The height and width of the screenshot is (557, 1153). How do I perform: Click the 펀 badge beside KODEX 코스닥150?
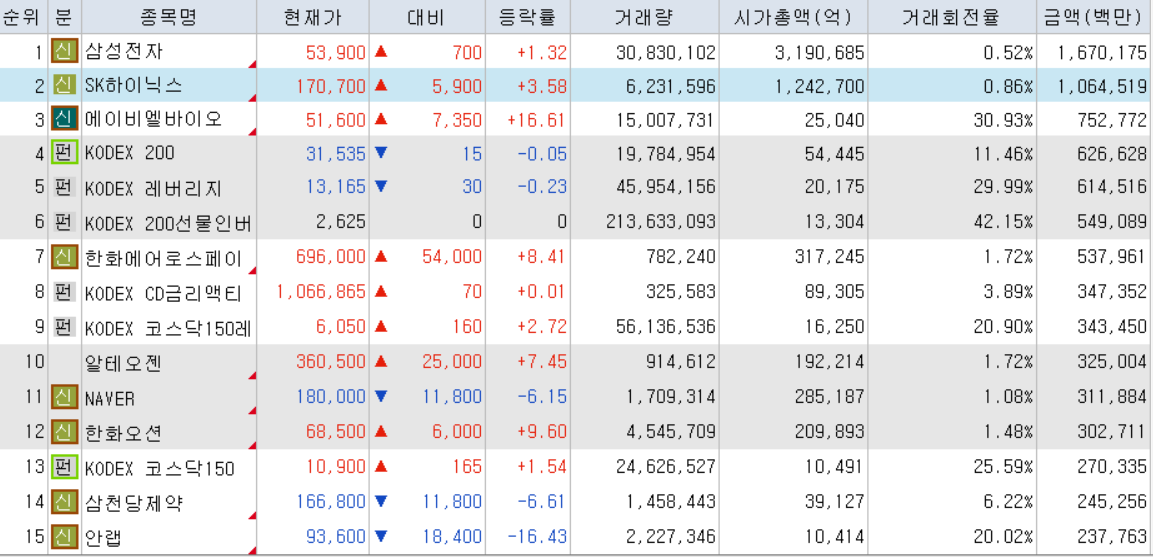pos(65,467)
